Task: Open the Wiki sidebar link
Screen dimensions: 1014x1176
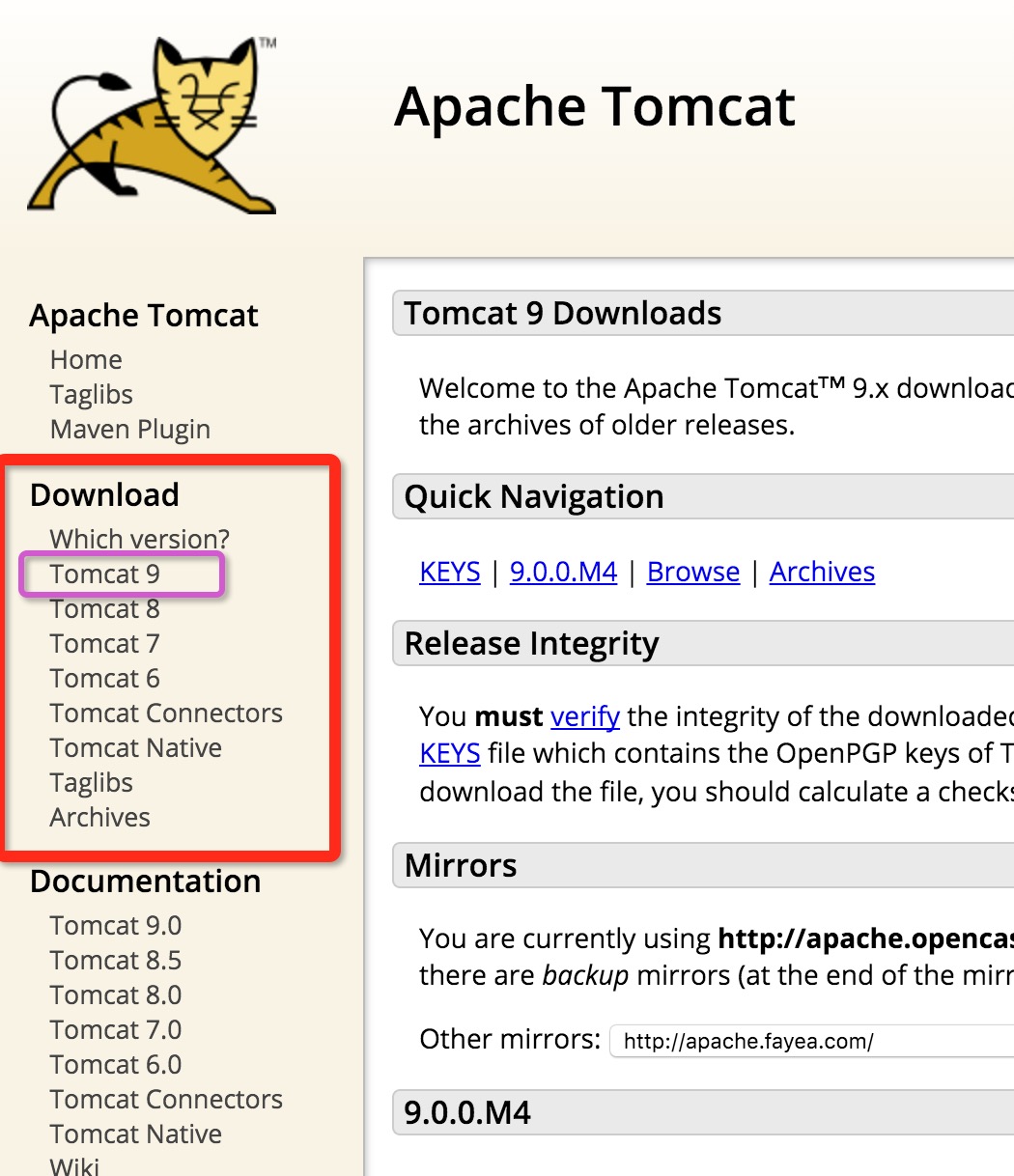Action: tap(74, 1165)
